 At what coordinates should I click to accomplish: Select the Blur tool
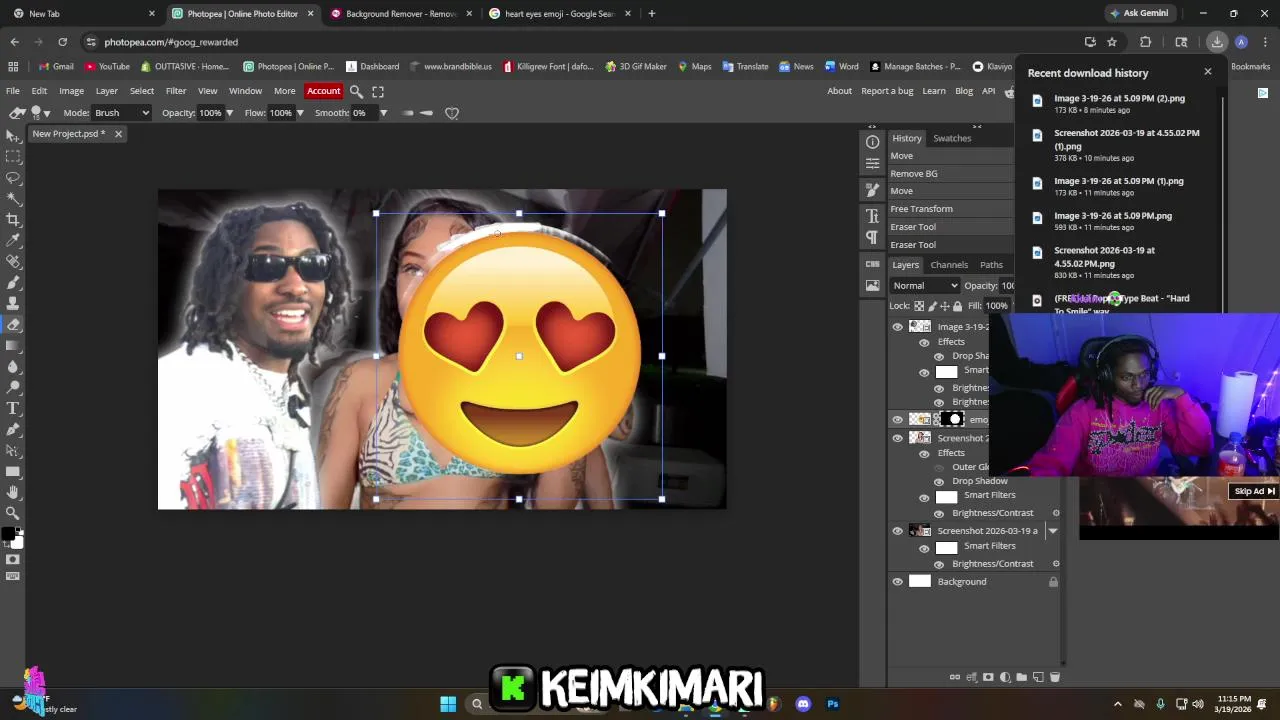[x=13, y=367]
